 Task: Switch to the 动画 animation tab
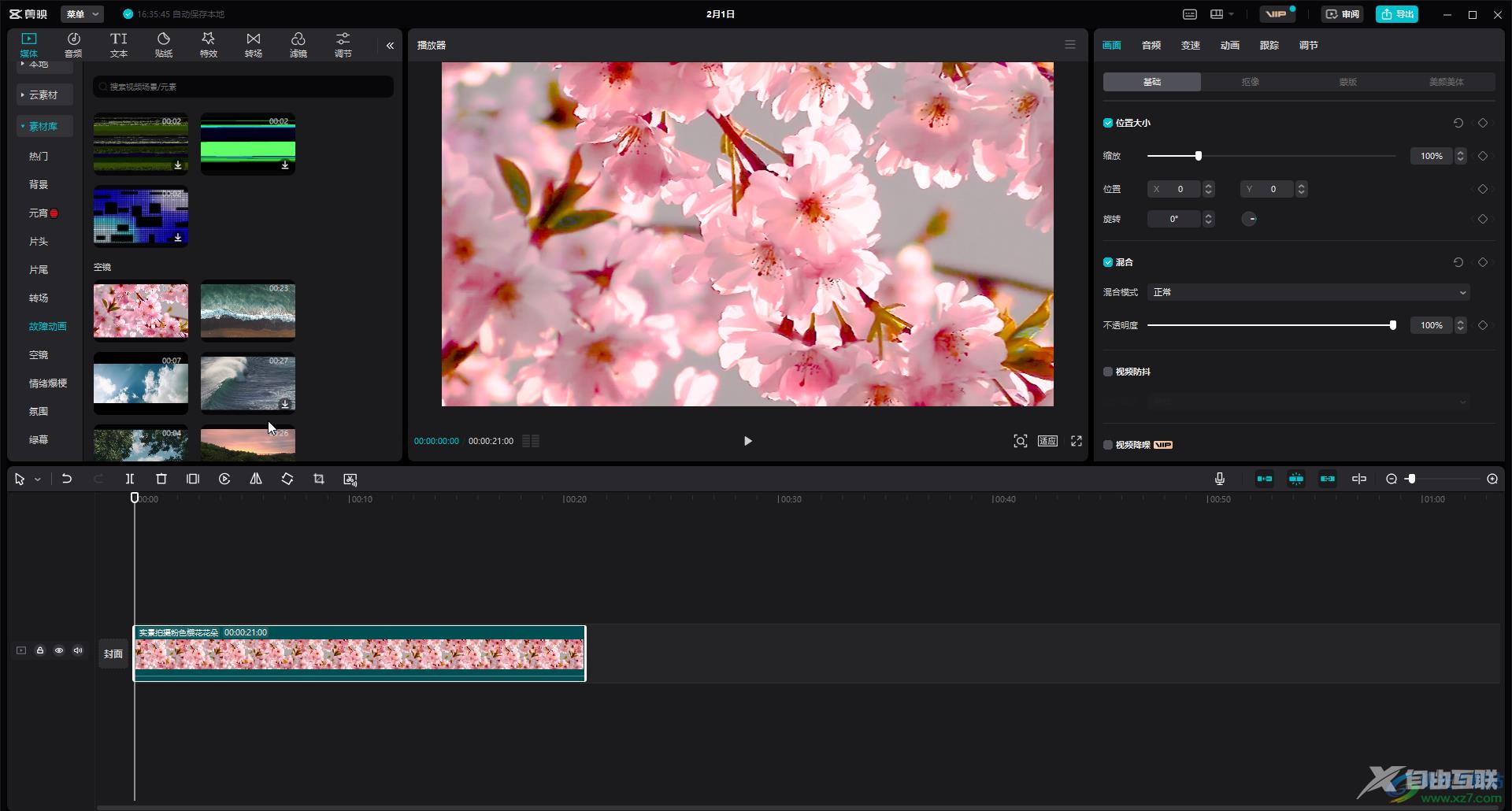(1230, 46)
